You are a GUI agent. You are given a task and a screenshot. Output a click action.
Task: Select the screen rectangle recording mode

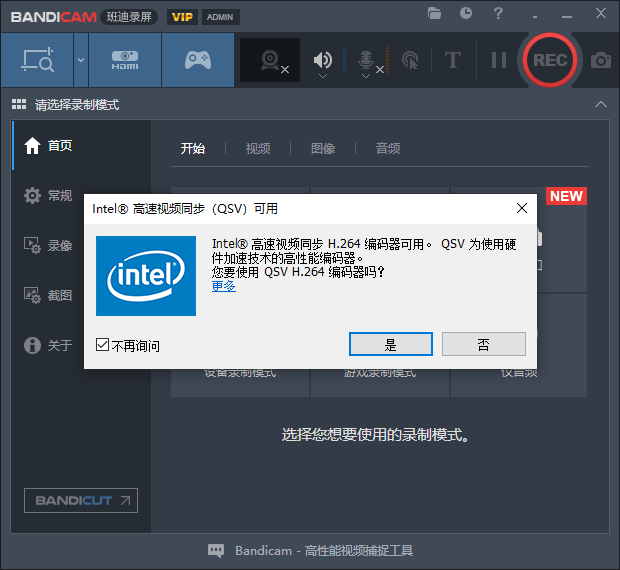coord(36,60)
